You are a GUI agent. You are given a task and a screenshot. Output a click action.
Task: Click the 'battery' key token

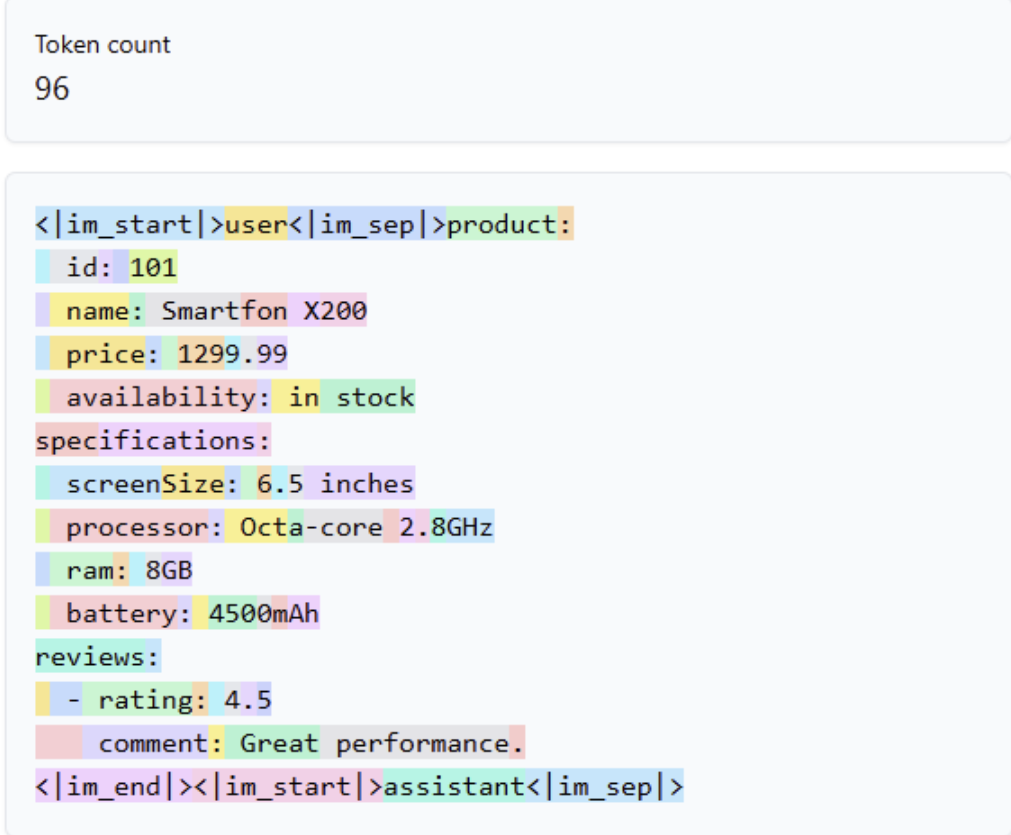pos(113,613)
